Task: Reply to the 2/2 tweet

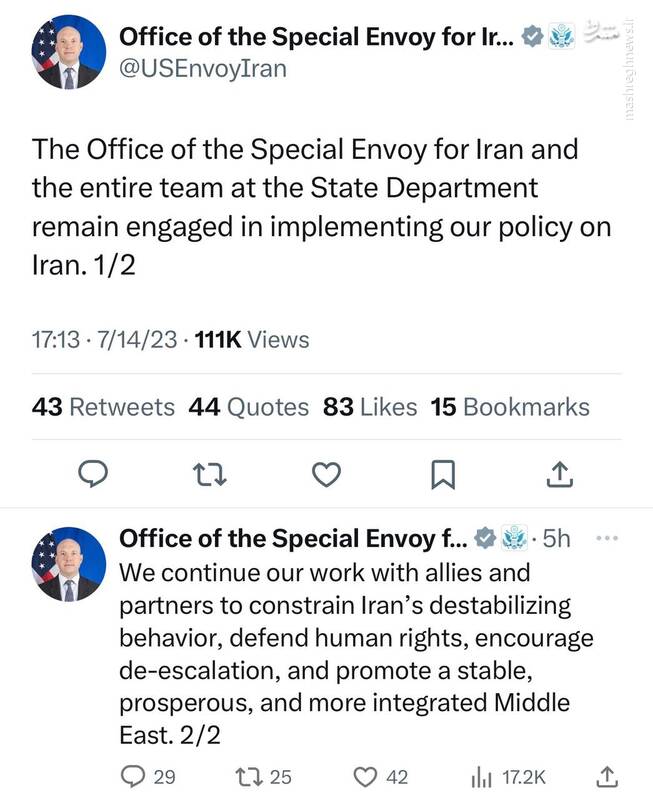Action: 133,775
